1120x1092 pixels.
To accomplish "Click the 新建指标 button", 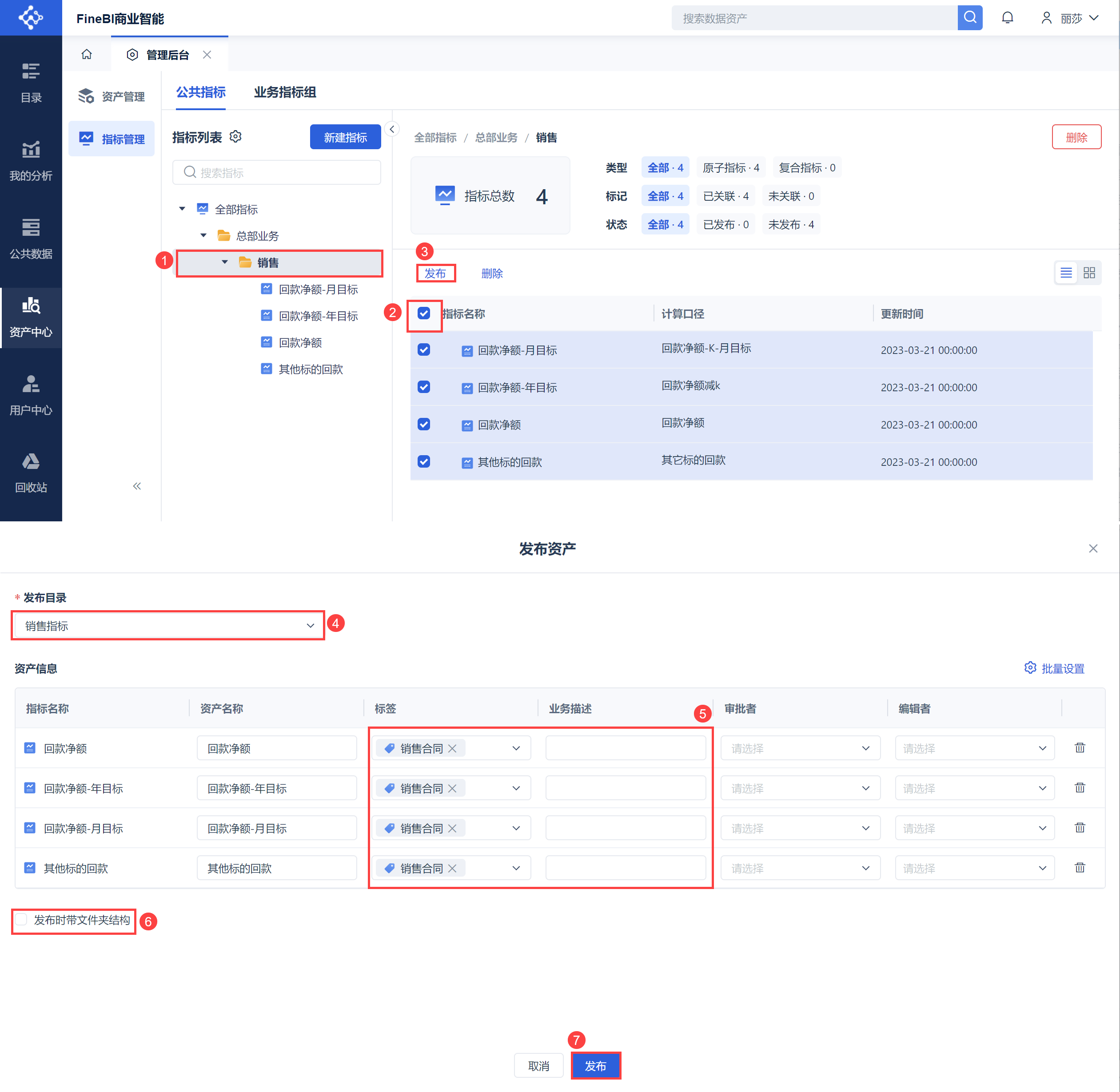I will (x=345, y=137).
